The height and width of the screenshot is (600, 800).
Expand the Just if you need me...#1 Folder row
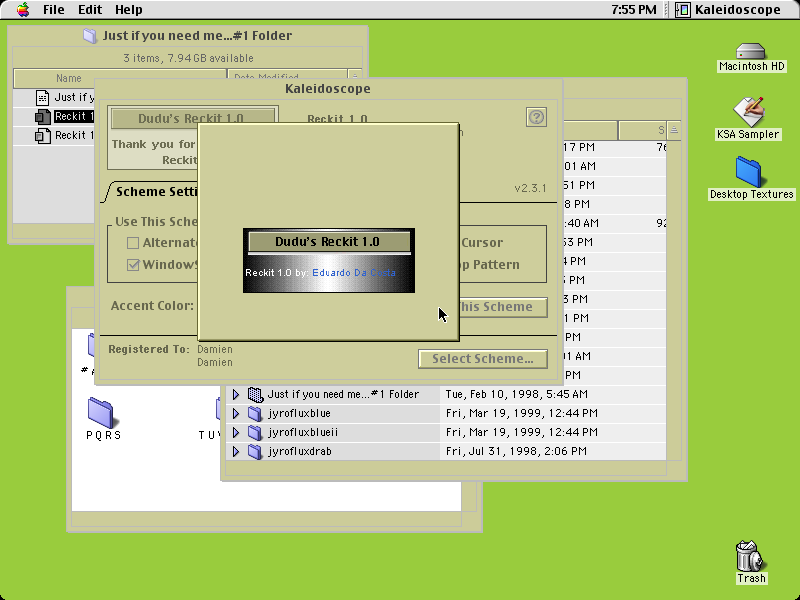point(236,394)
